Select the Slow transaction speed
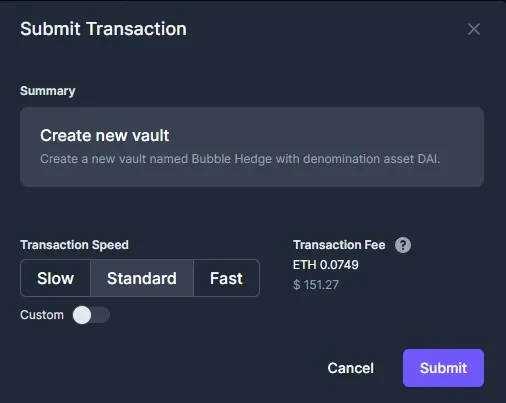Image resolution: width=506 pixels, height=403 pixels. pos(55,278)
